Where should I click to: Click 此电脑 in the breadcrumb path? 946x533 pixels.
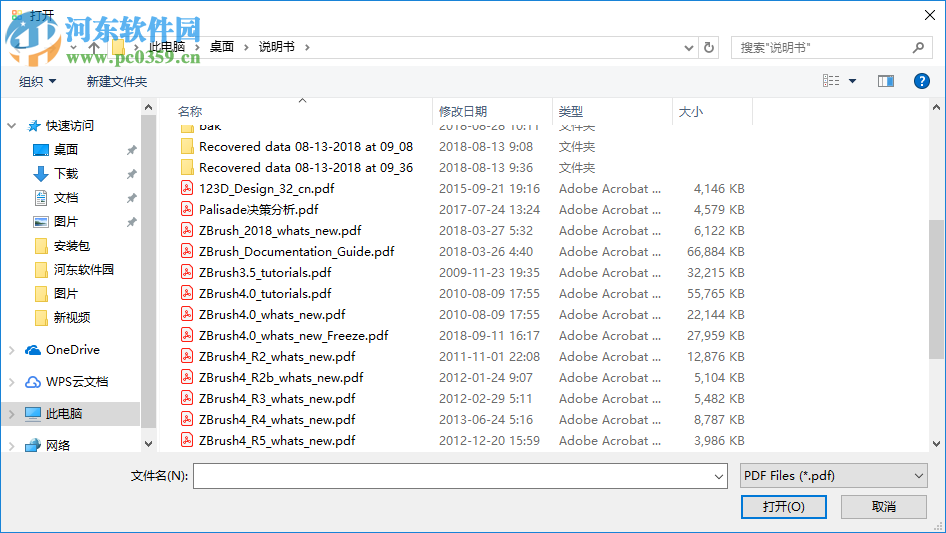pyautogui.click(x=167, y=46)
